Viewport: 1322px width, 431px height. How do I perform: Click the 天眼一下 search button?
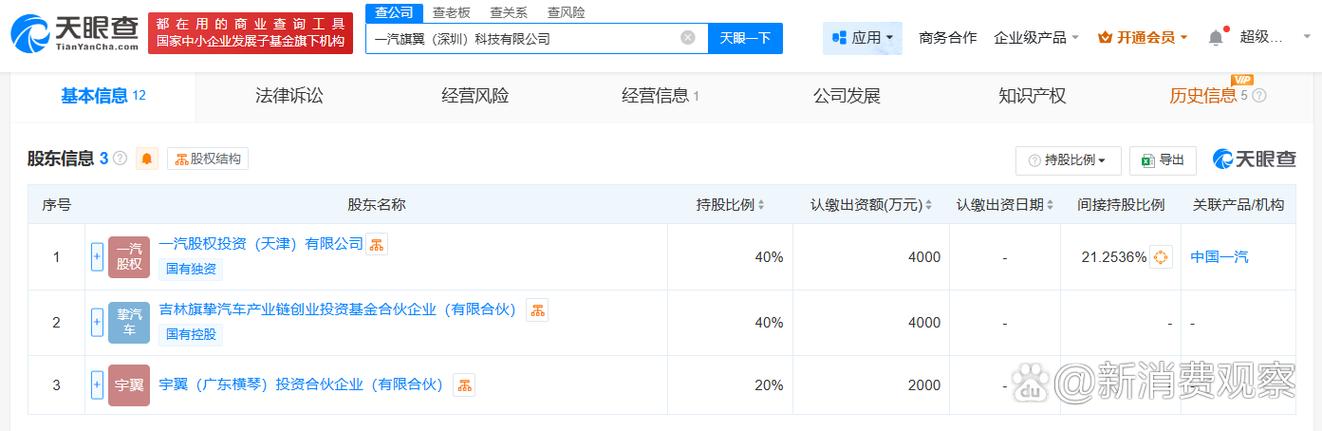coord(745,38)
